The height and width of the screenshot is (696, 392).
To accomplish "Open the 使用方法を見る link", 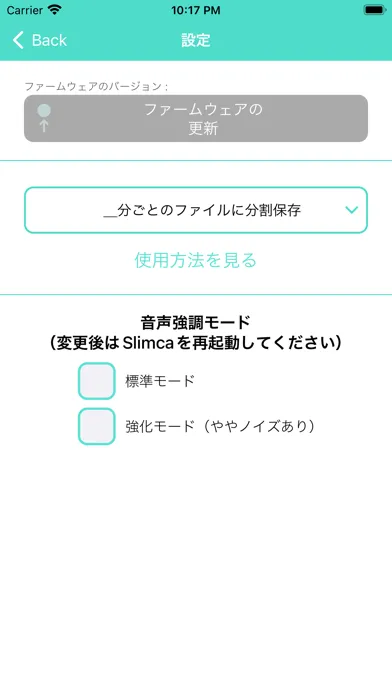I will 196,261.
